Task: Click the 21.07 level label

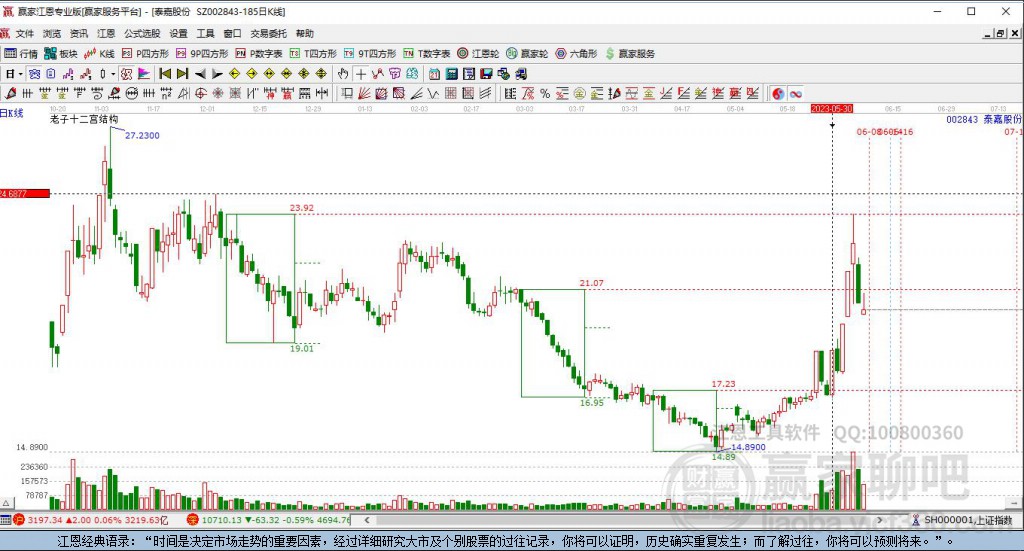Action: click(592, 283)
